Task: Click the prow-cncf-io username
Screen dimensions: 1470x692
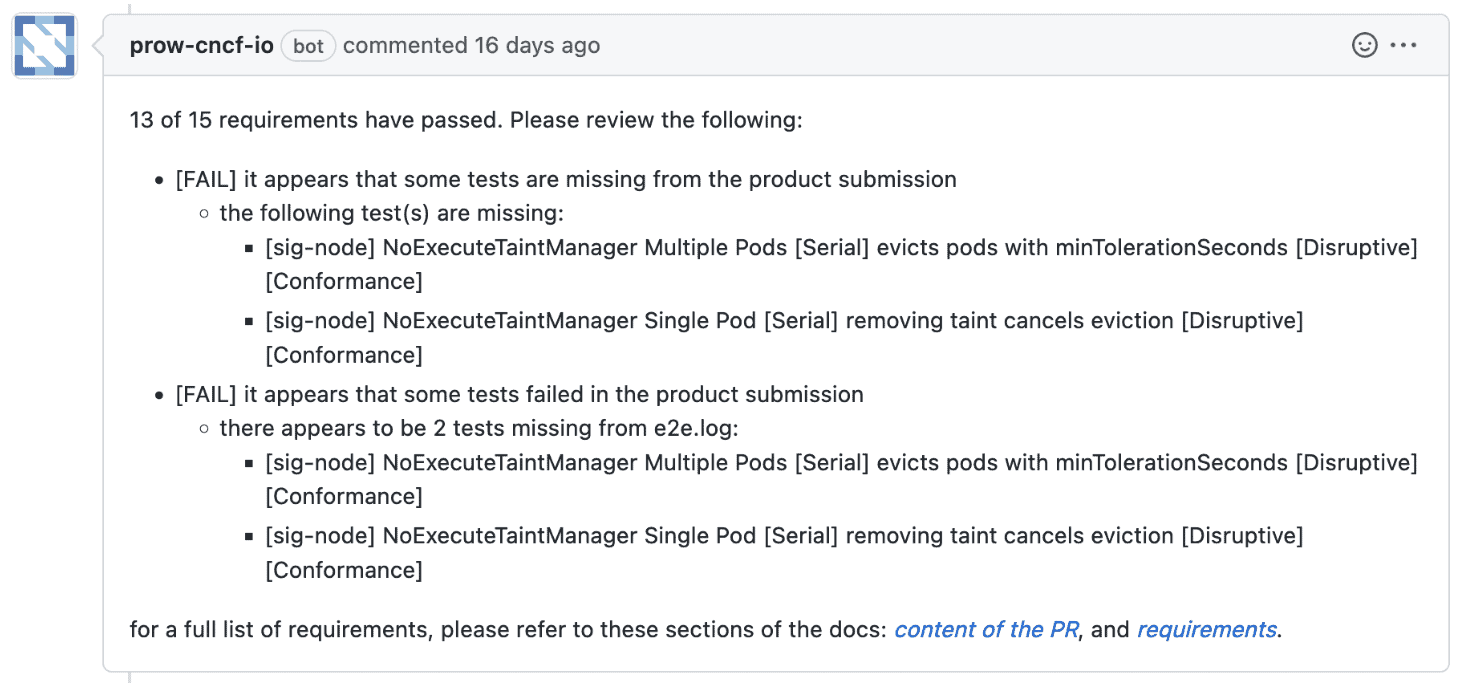Action: [199, 45]
